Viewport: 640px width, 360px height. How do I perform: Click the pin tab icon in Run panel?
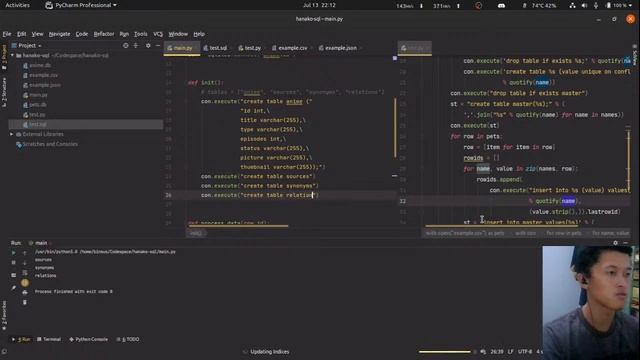[13, 287]
